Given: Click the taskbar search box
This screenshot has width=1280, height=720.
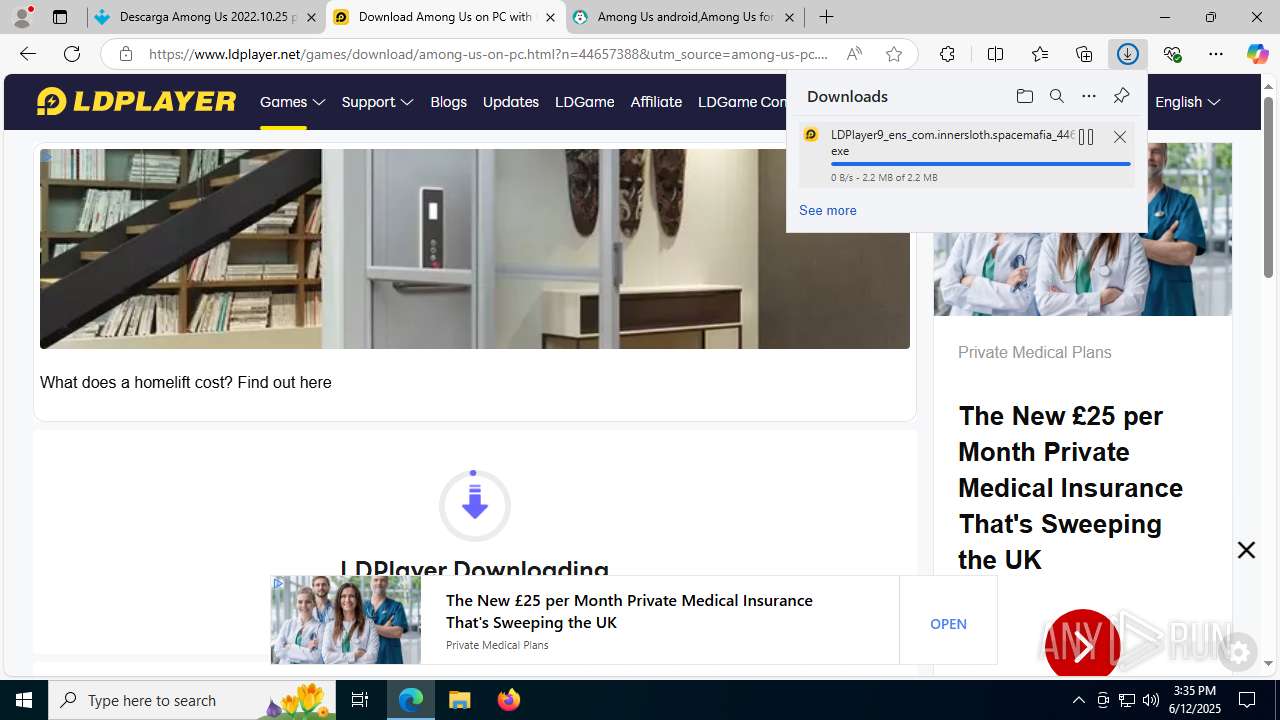Looking at the screenshot, I should (x=192, y=700).
